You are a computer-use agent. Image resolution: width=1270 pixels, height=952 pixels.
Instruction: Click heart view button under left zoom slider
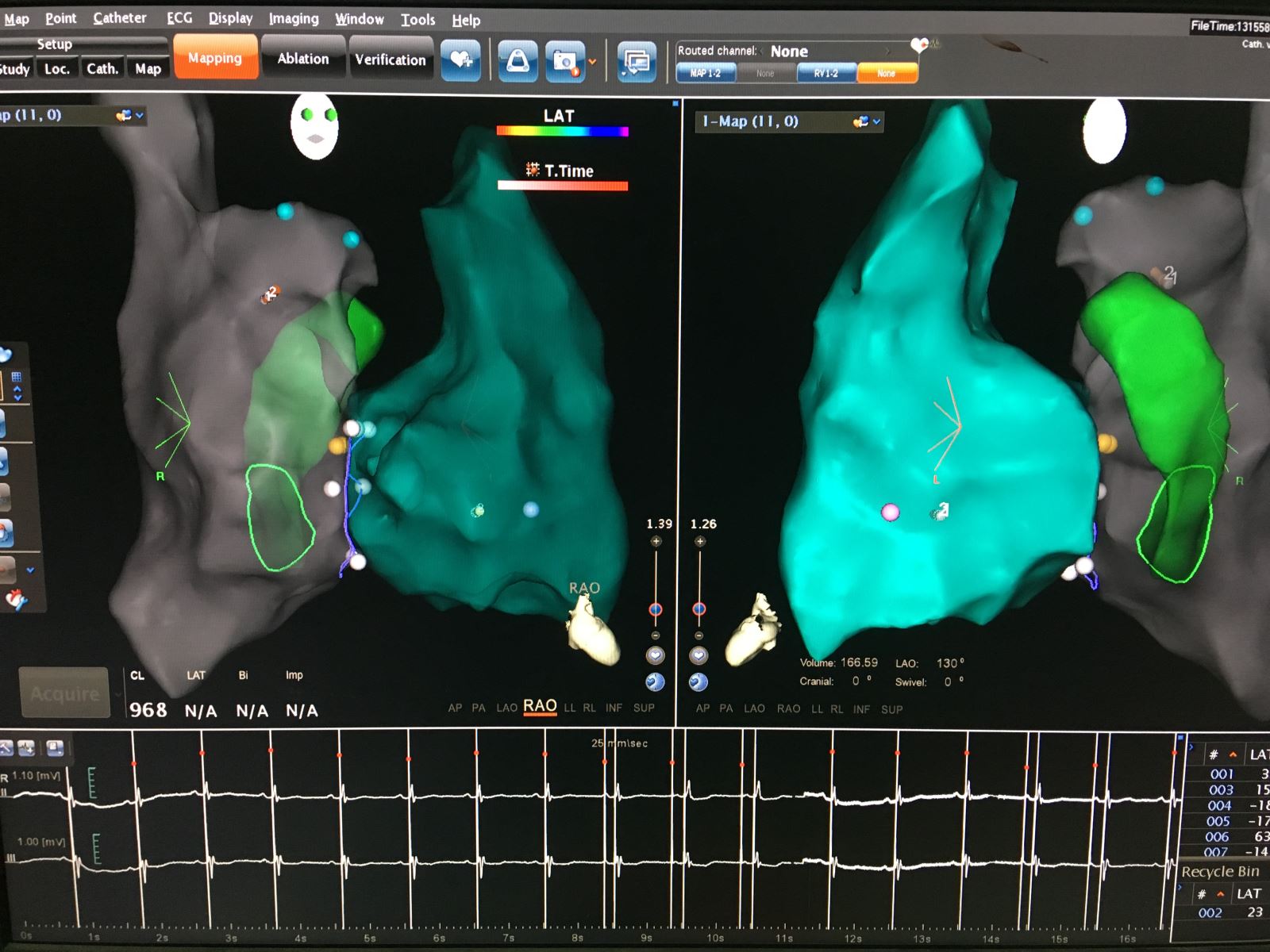click(655, 655)
